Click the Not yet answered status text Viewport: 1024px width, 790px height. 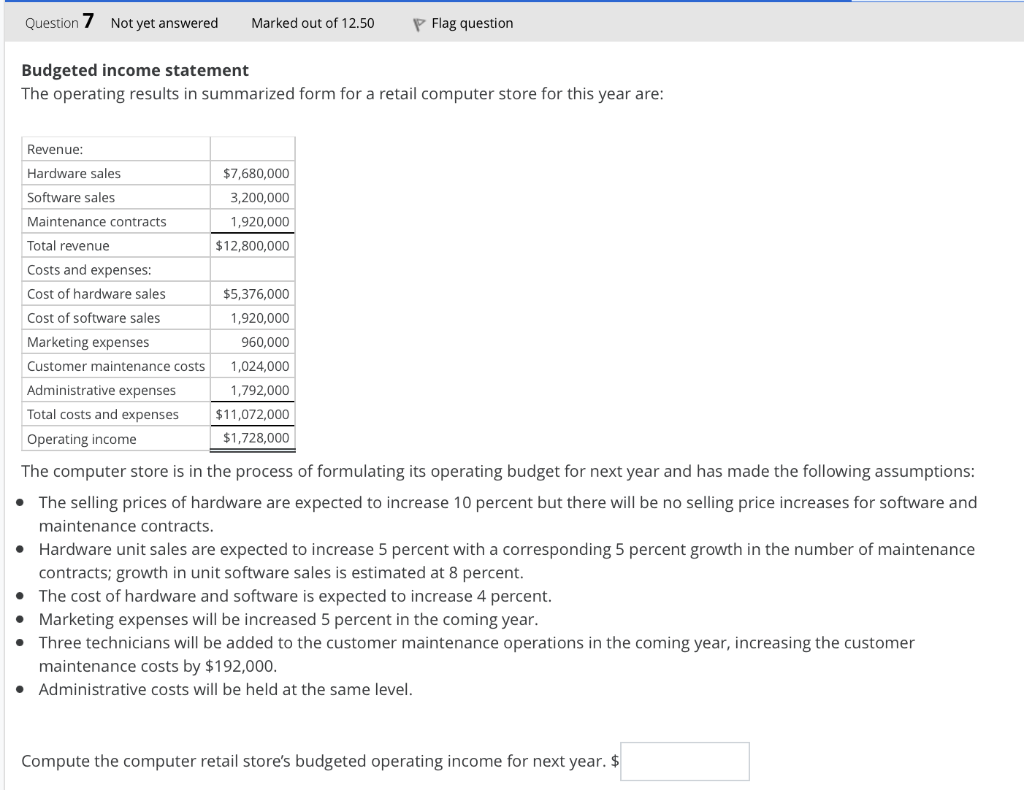click(x=163, y=23)
